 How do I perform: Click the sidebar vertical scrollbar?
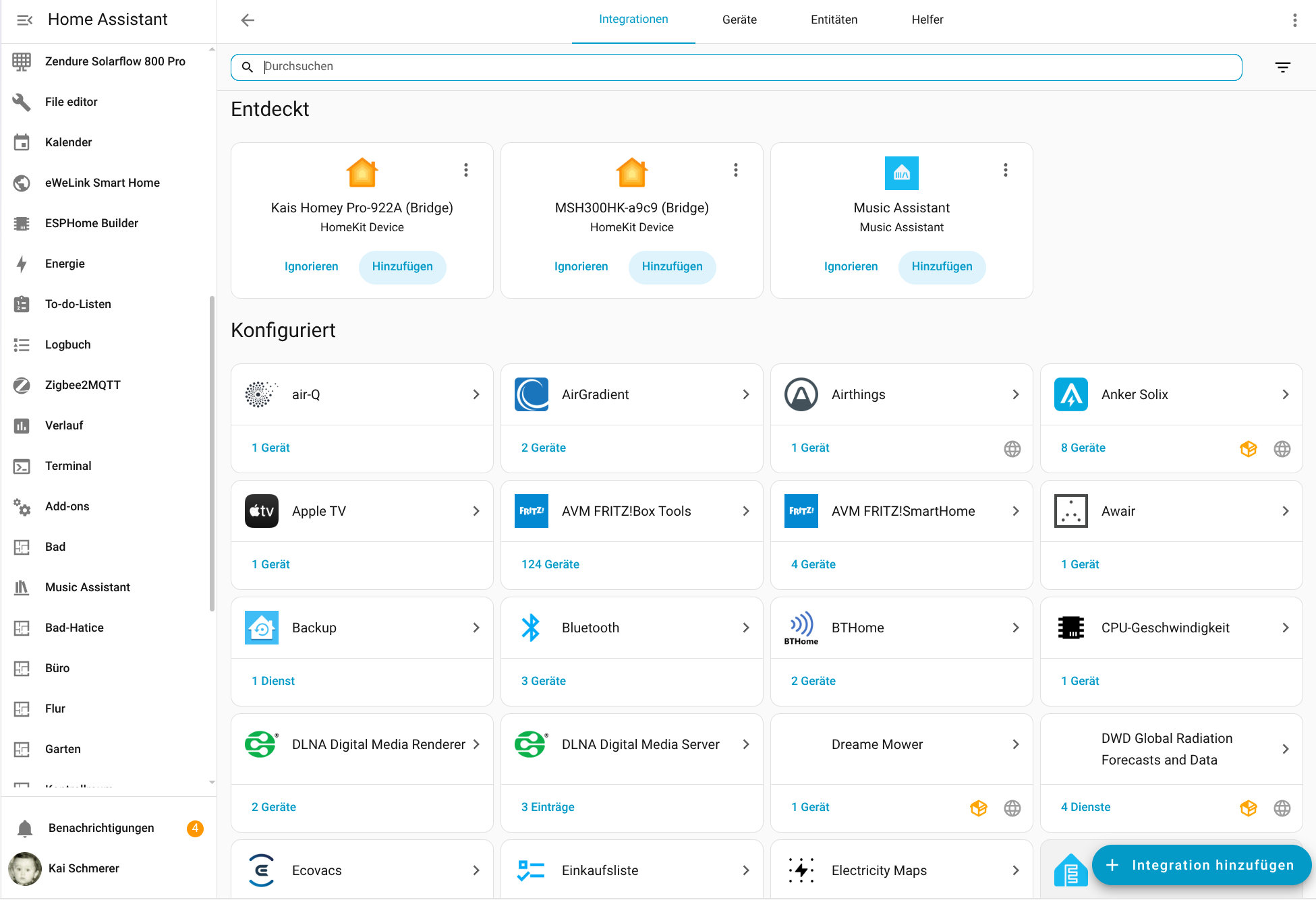coord(212,453)
